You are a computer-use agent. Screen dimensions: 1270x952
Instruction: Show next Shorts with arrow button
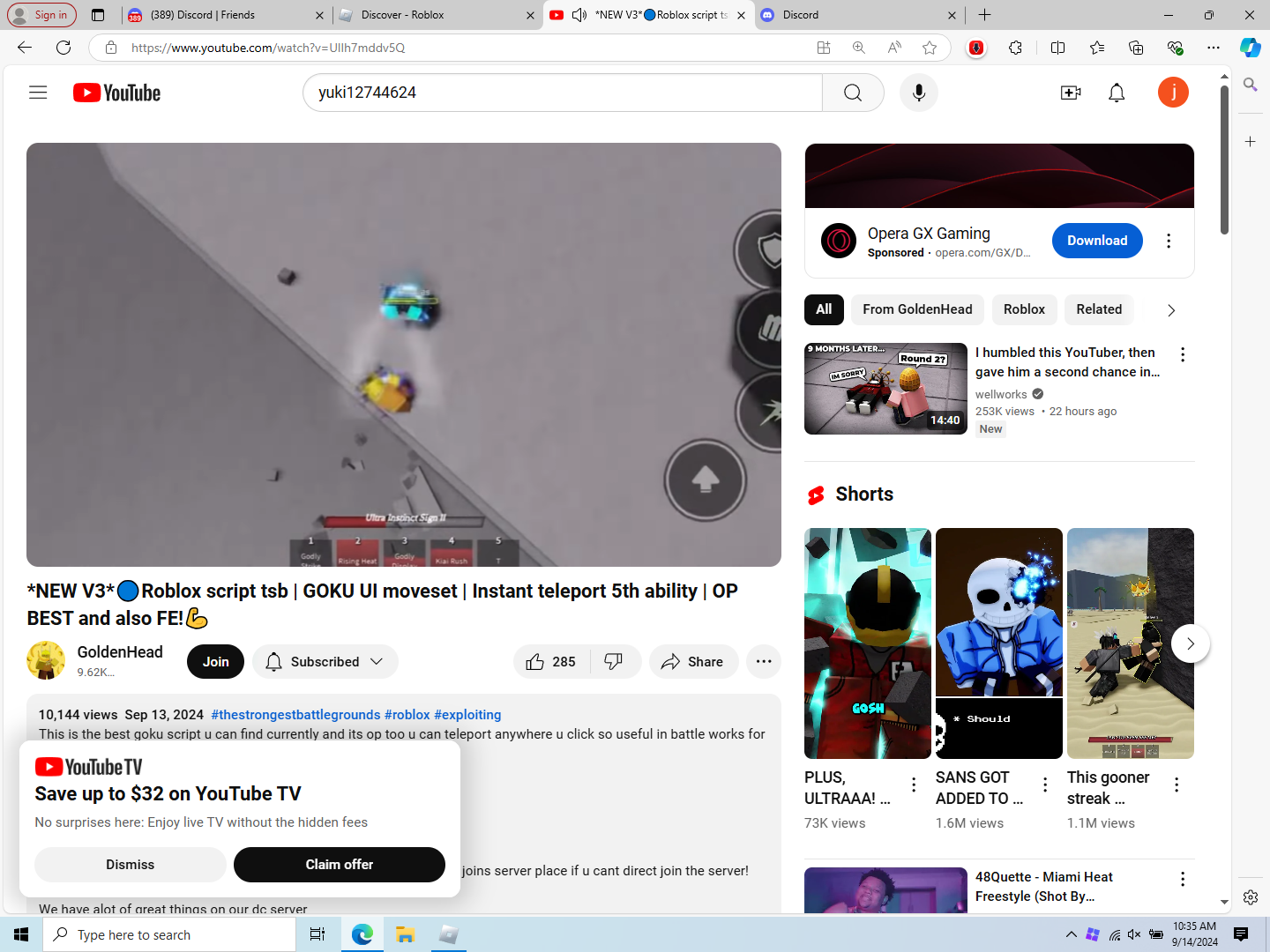1191,643
